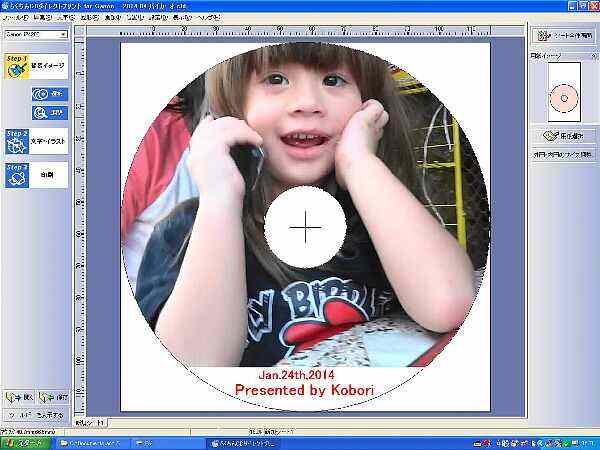Switch to the folder window in taskbar
This screenshot has height=450, width=600.
[x=91, y=444]
